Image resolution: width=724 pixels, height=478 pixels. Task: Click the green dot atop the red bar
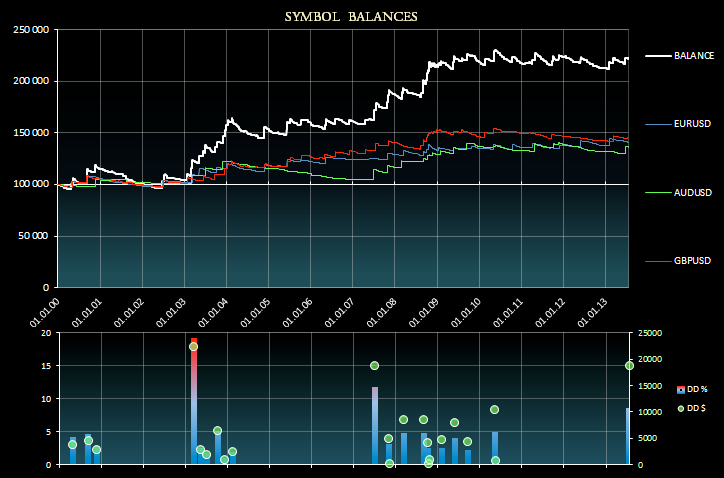[x=194, y=347]
